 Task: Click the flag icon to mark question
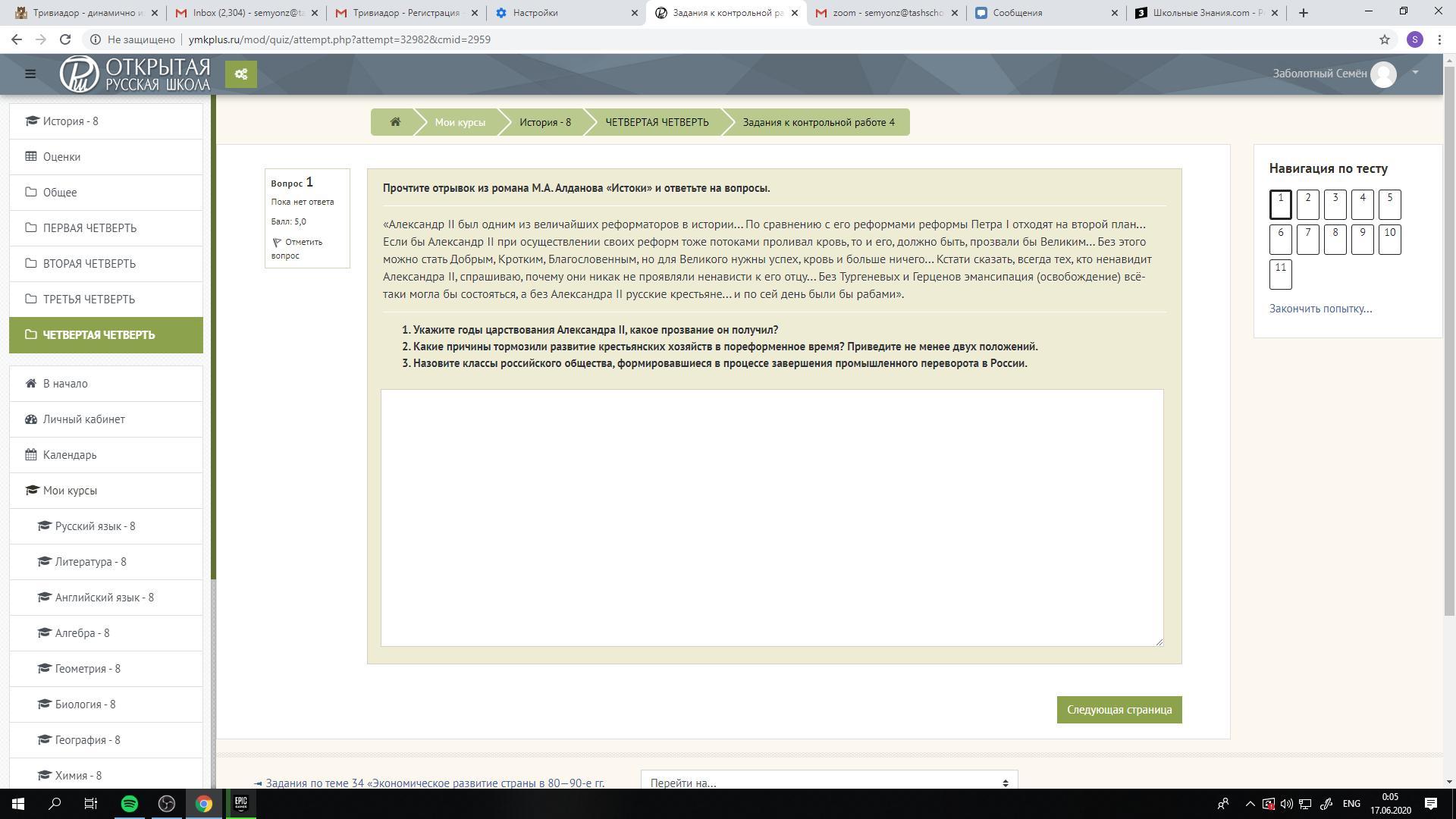click(x=277, y=243)
